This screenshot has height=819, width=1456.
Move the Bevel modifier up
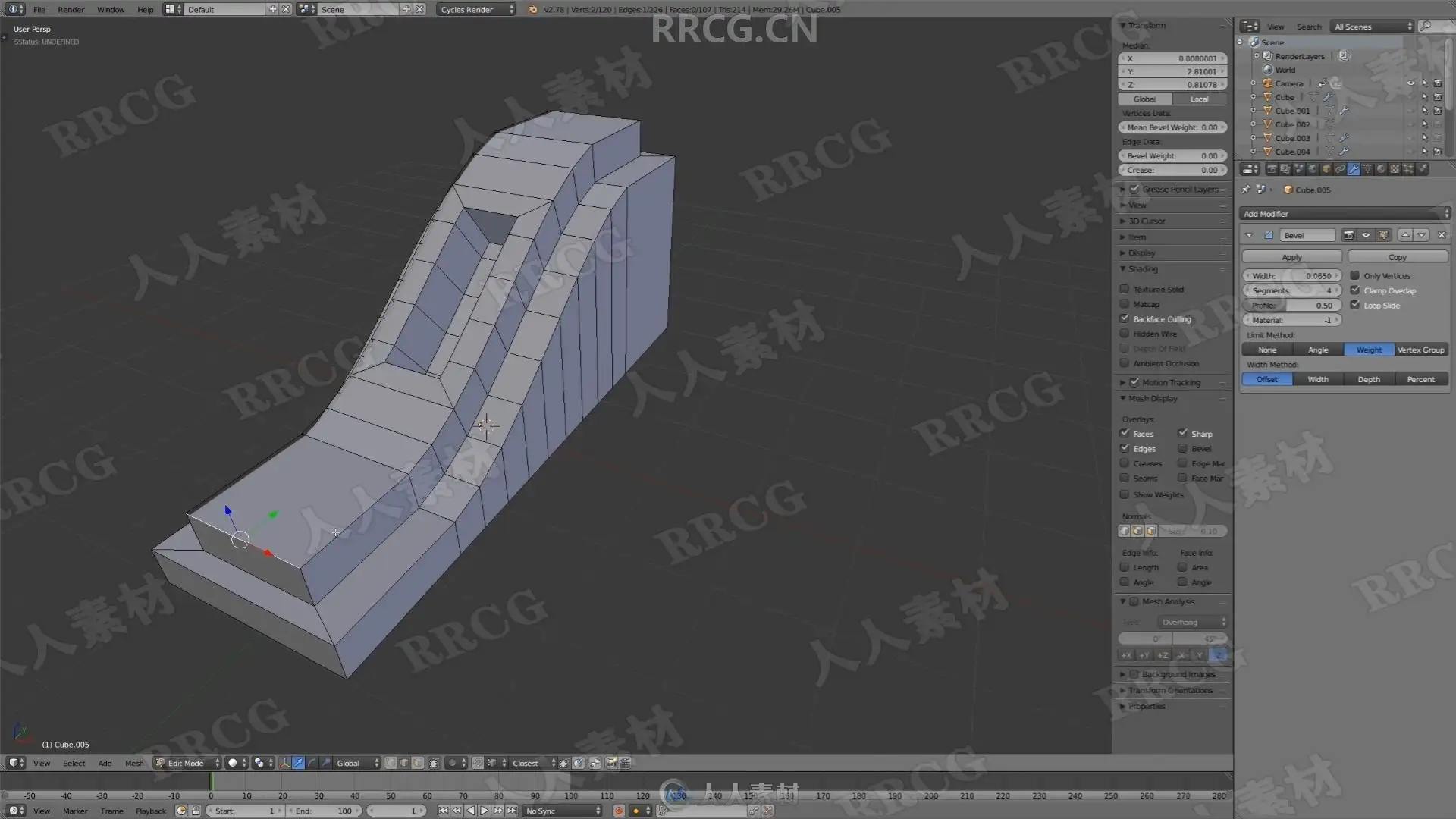(x=1405, y=235)
